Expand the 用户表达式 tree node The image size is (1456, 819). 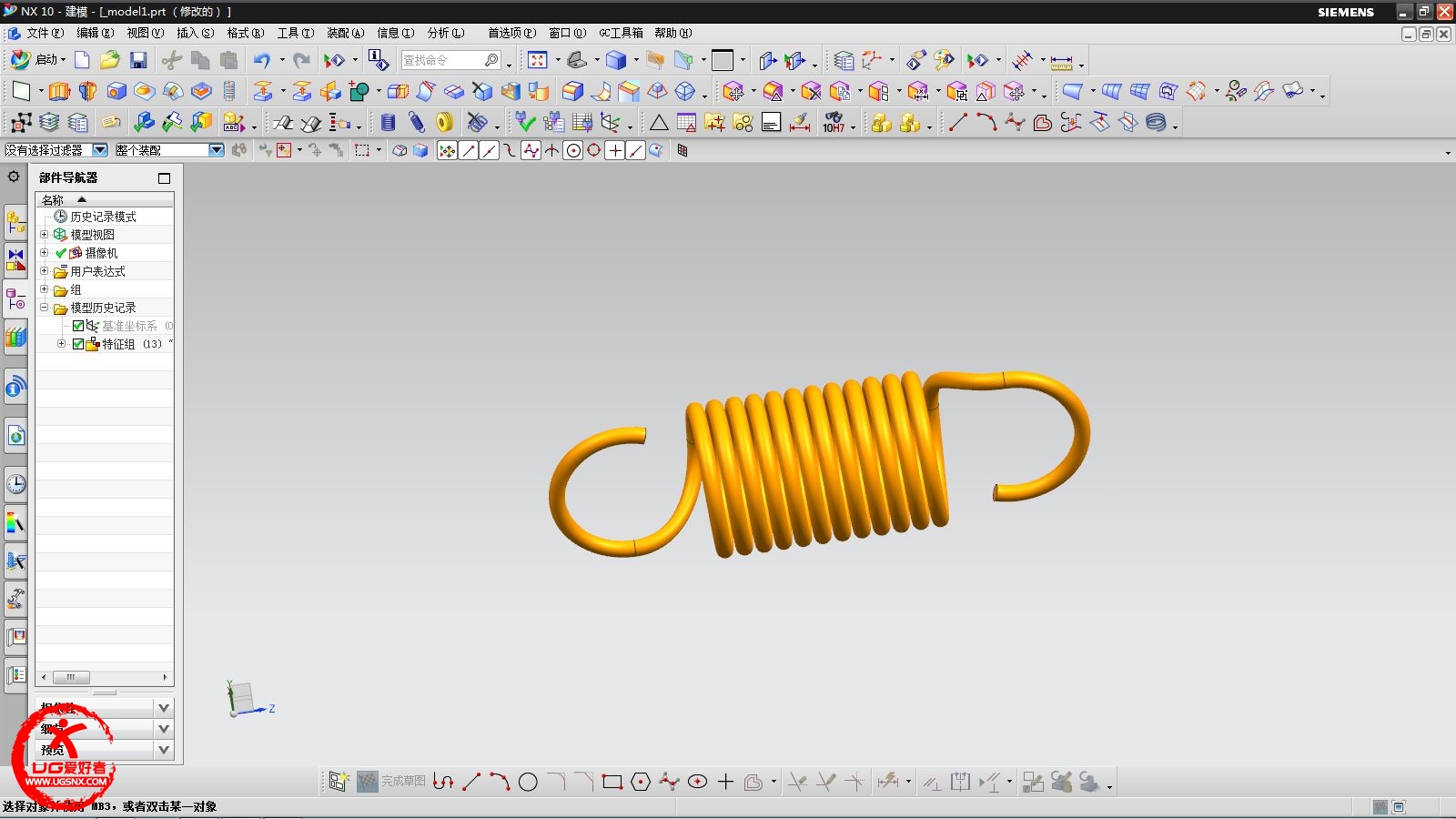(44, 271)
